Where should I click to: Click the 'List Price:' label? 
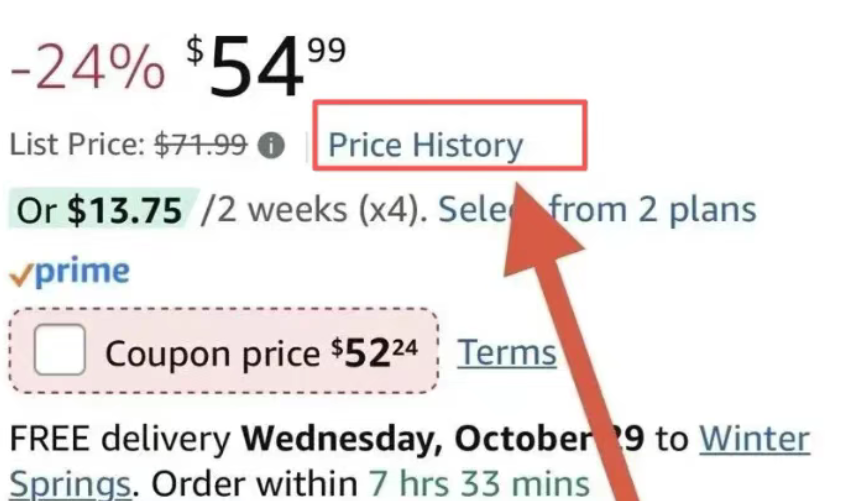tap(77, 146)
